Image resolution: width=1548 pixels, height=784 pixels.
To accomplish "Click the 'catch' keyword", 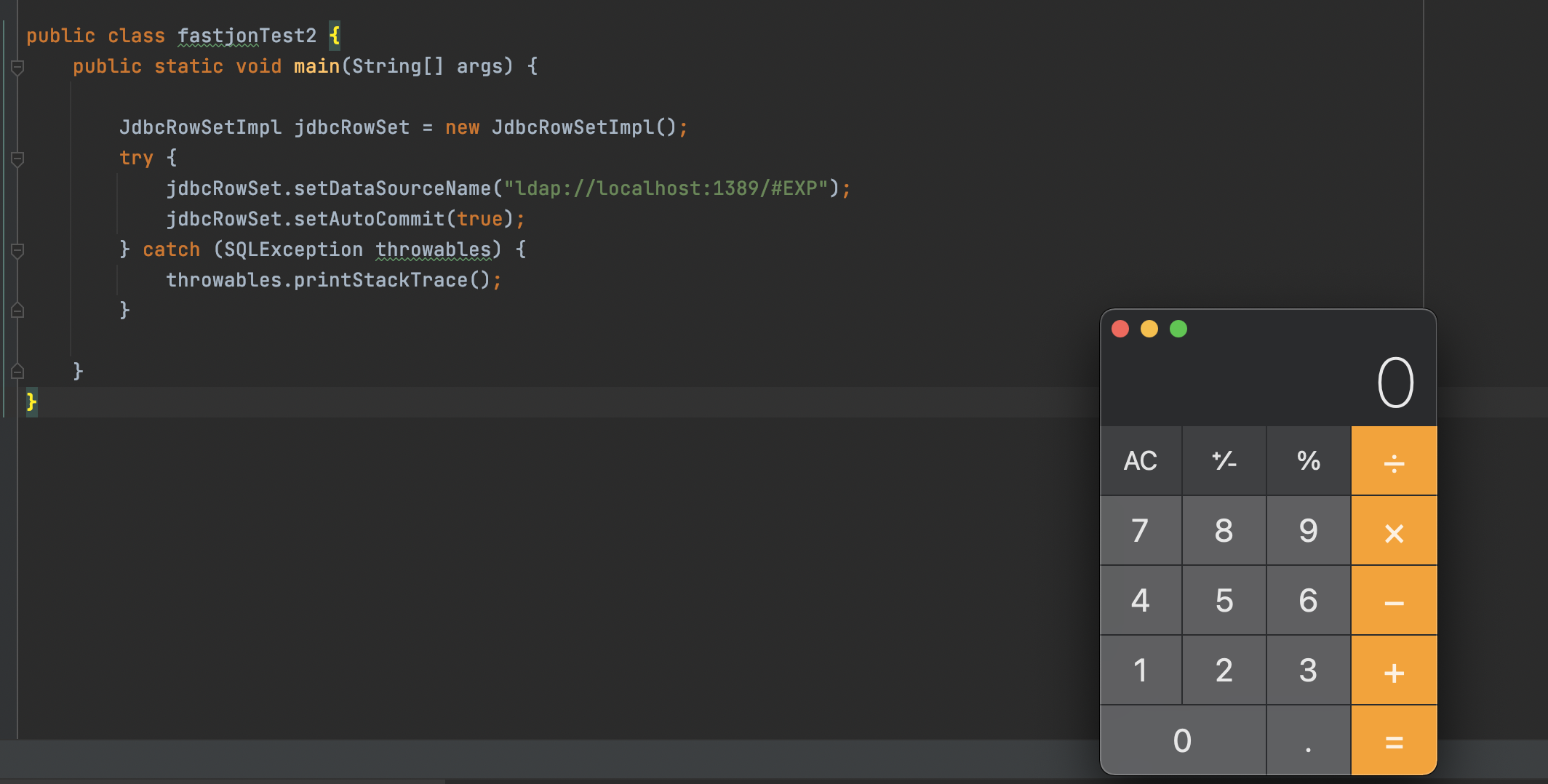I will pyautogui.click(x=172, y=249).
